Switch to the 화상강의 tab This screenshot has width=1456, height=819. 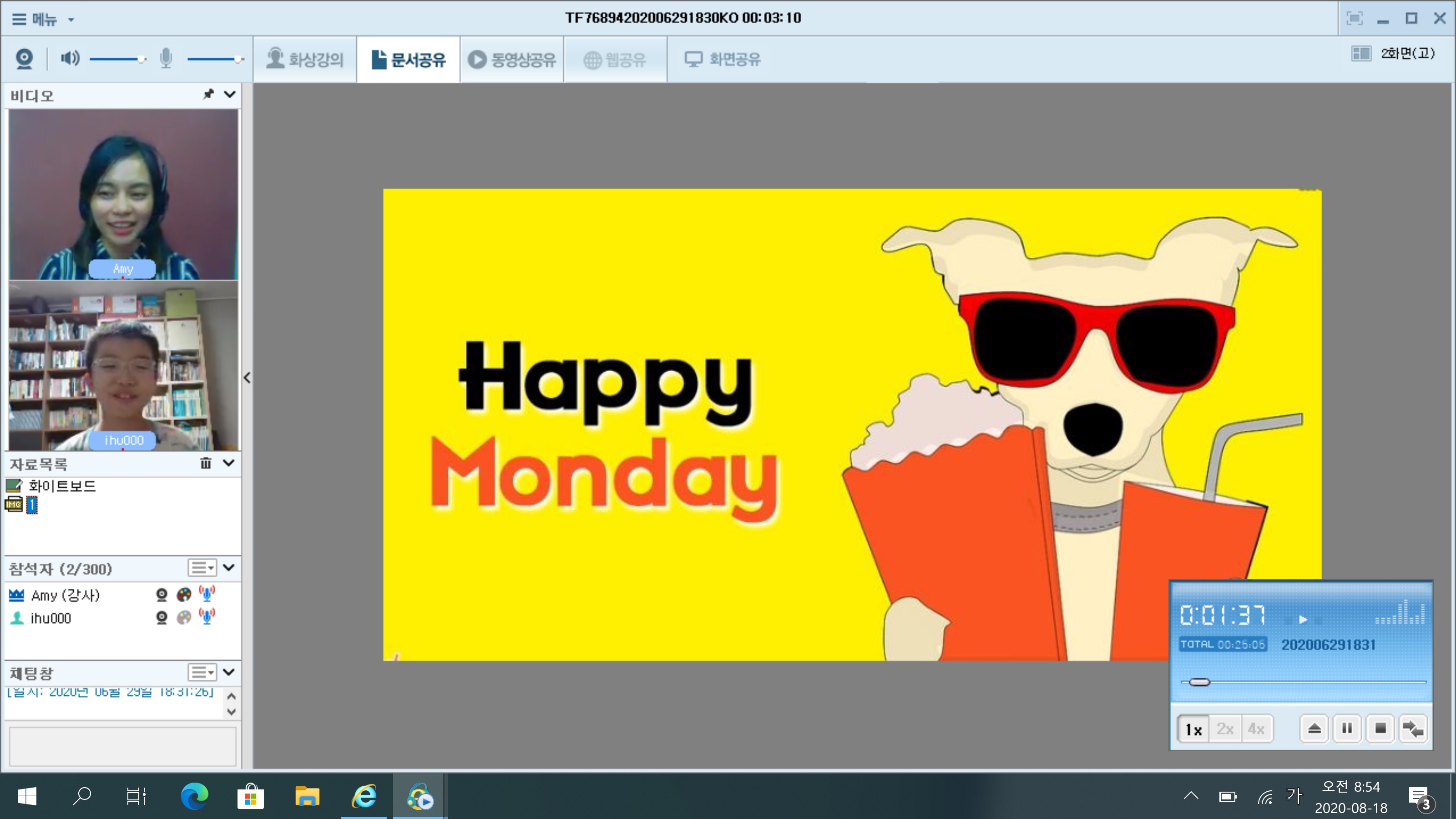[x=305, y=59]
